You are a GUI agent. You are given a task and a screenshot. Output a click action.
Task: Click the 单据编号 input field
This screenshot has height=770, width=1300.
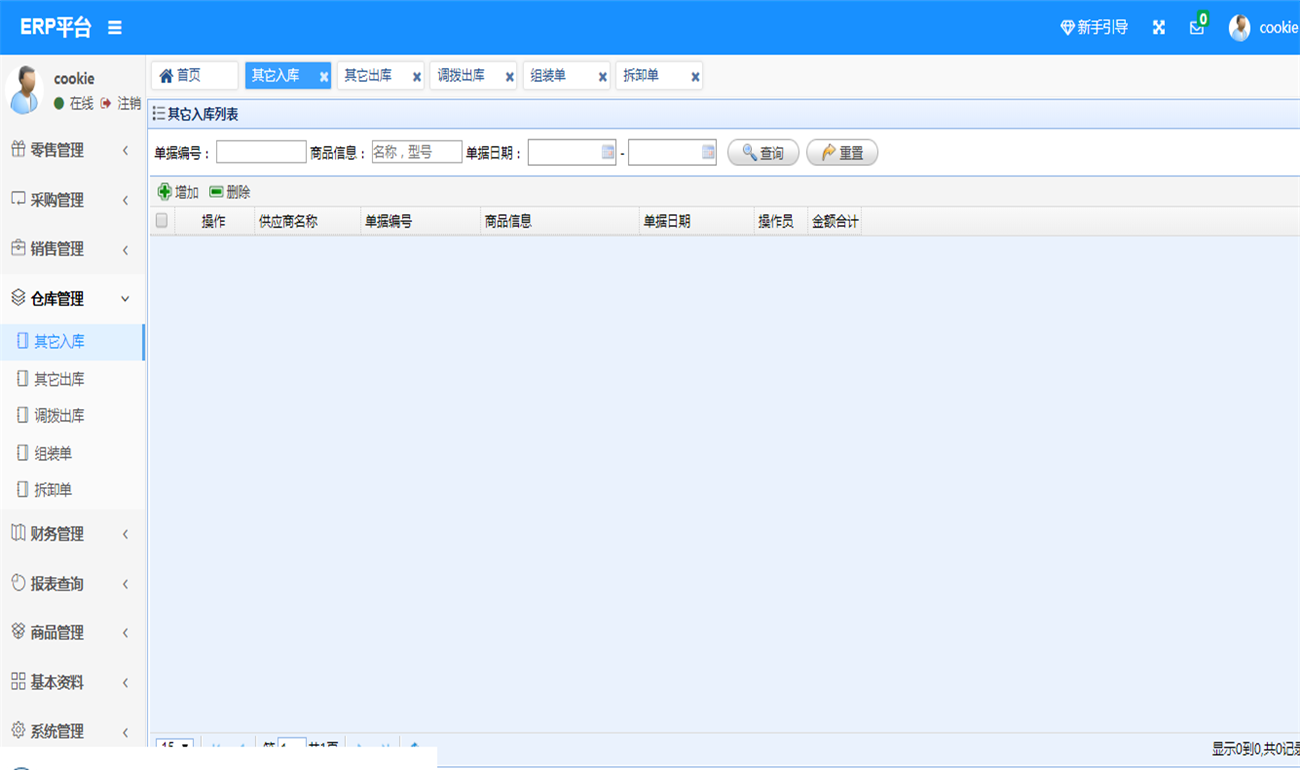click(x=261, y=152)
